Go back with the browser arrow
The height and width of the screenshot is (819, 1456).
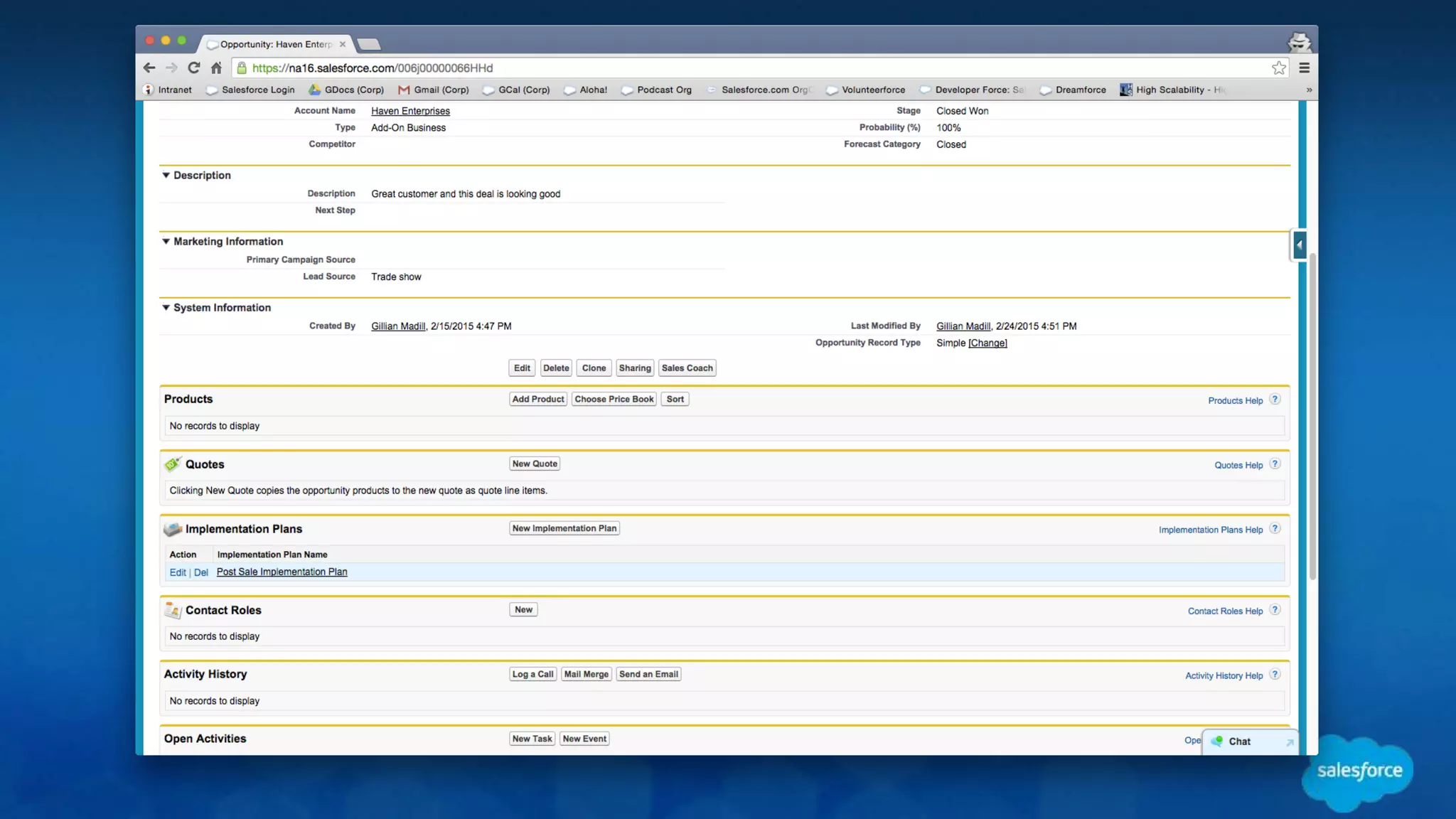coord(149,68)
